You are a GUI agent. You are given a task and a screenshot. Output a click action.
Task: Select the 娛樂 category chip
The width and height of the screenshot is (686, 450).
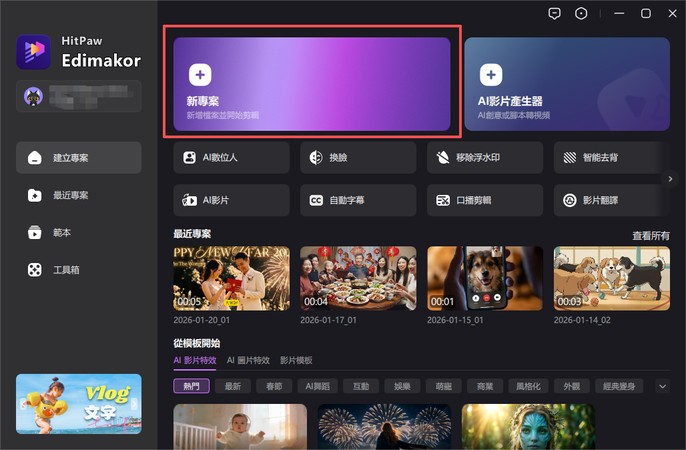coord(402,386)
